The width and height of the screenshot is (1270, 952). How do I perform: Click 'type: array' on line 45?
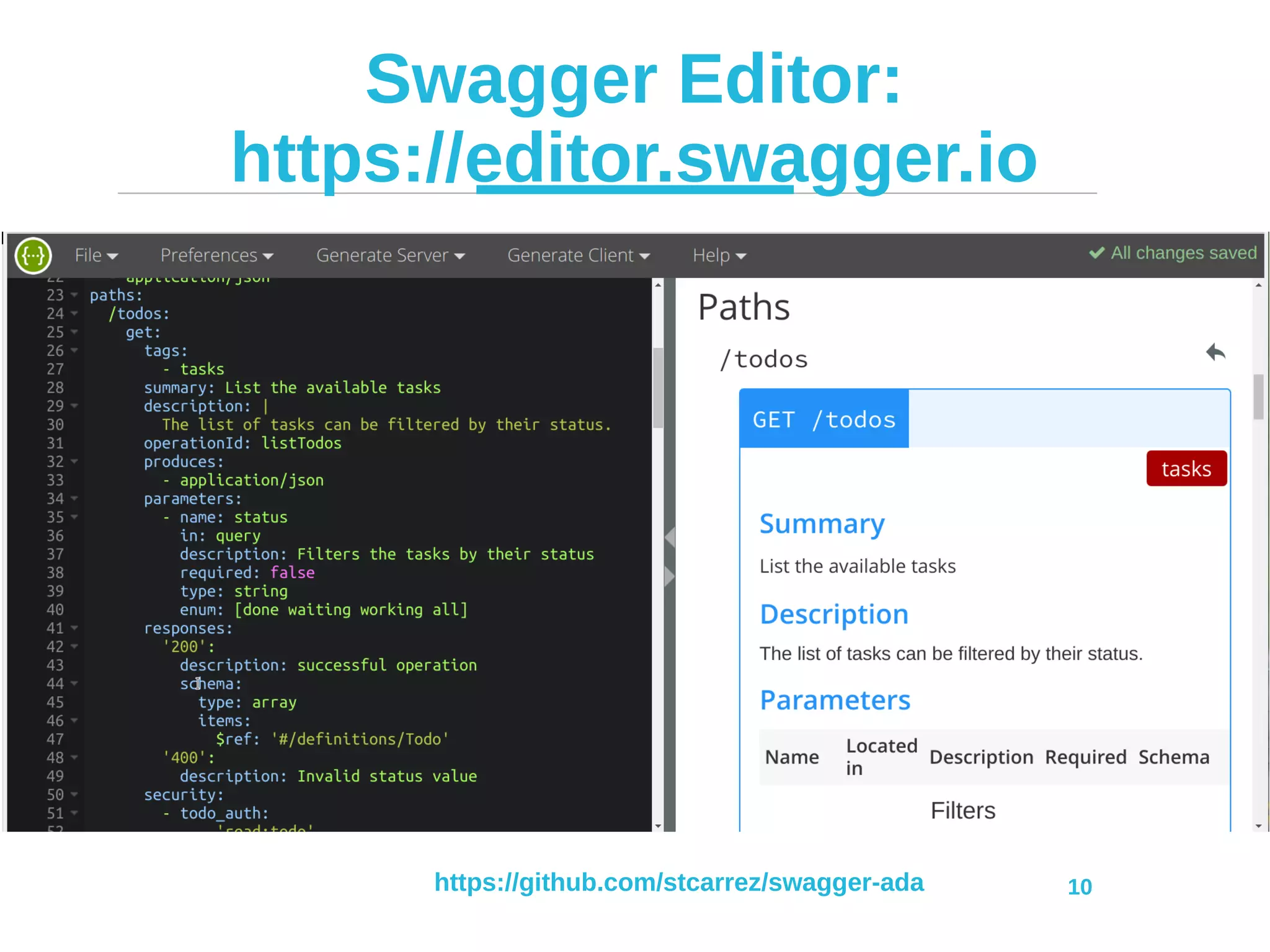click(247, 702)
